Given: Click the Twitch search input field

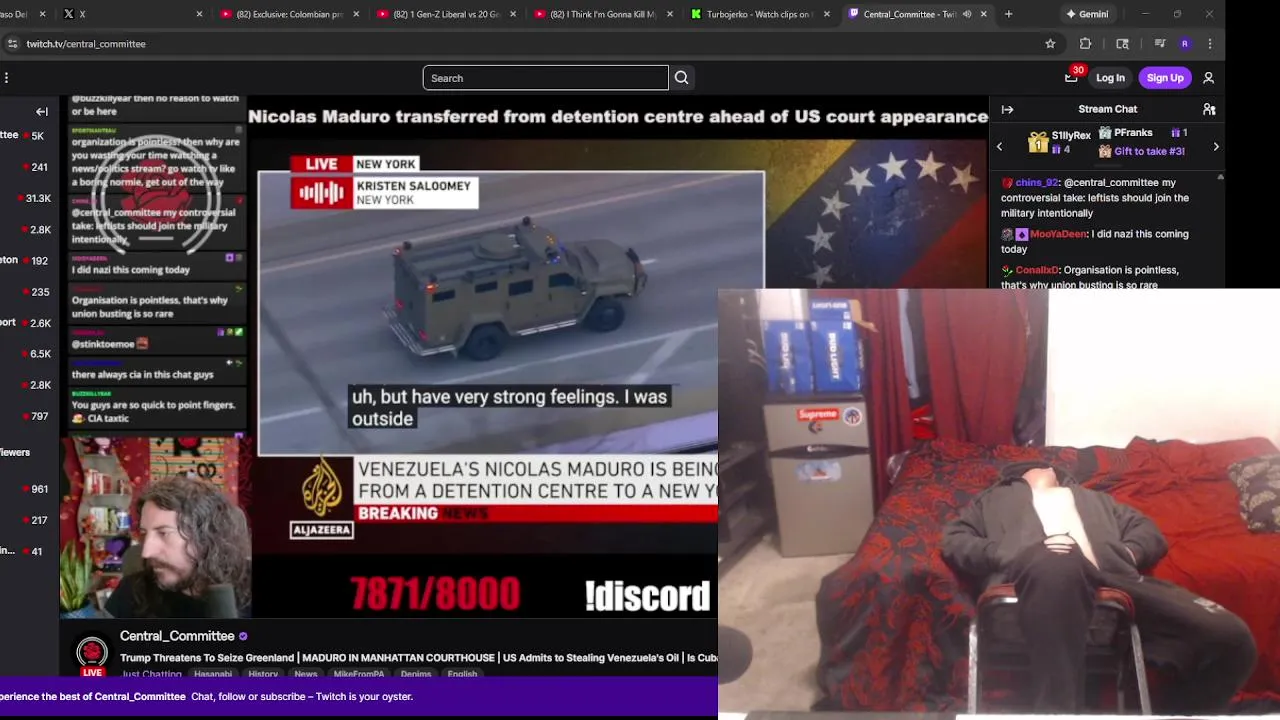Looking at the screenshot, I should [545, 78].
